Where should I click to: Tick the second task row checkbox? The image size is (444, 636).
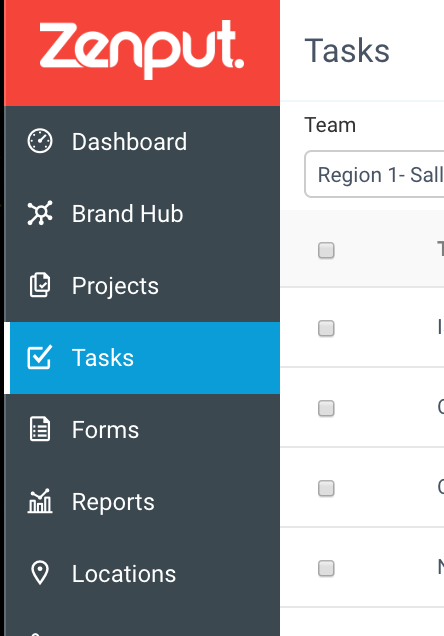[x=326, y=408]
